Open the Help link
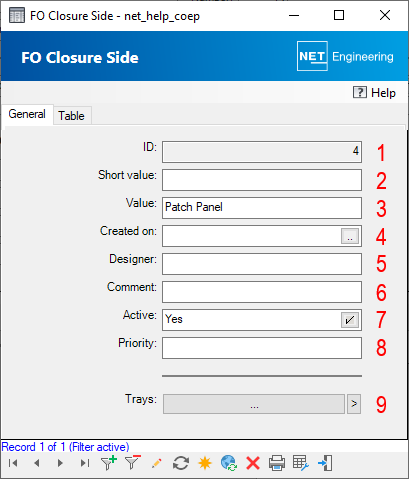Viewport: 409px width, 479px height. pyautogui.click(x=374, y=92)
